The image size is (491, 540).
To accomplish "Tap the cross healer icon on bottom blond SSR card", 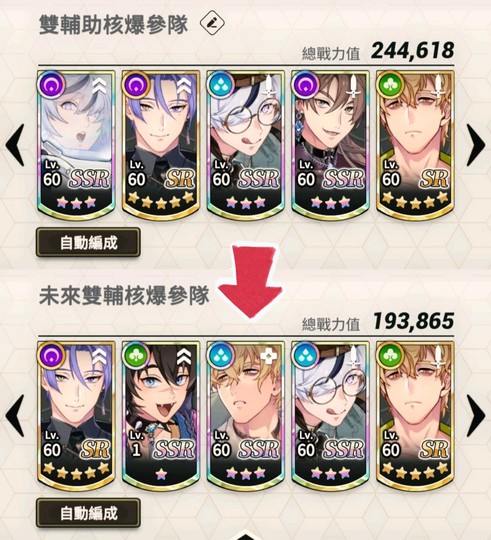I will 269,356.
